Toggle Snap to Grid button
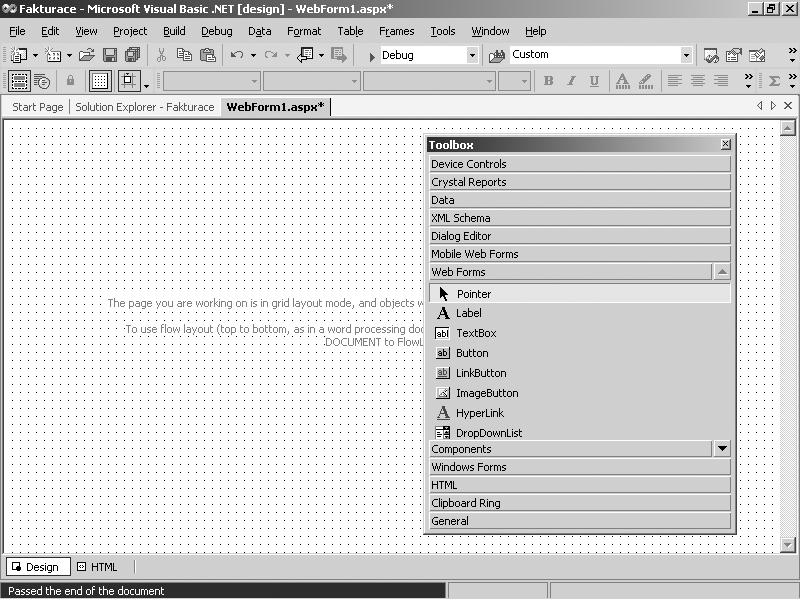 pyautogui.click(x=129, y=81)
